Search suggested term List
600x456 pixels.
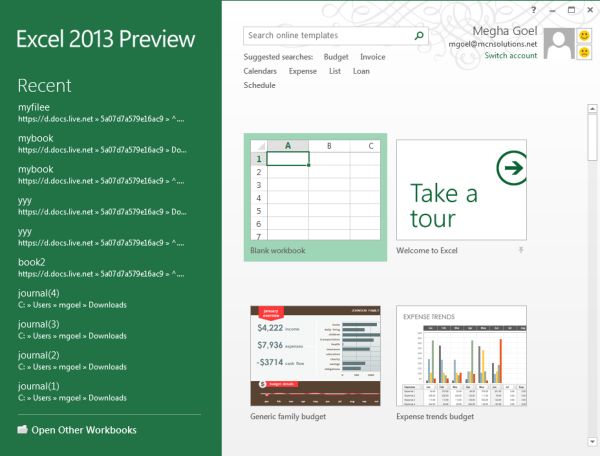(x=335, y=71)
